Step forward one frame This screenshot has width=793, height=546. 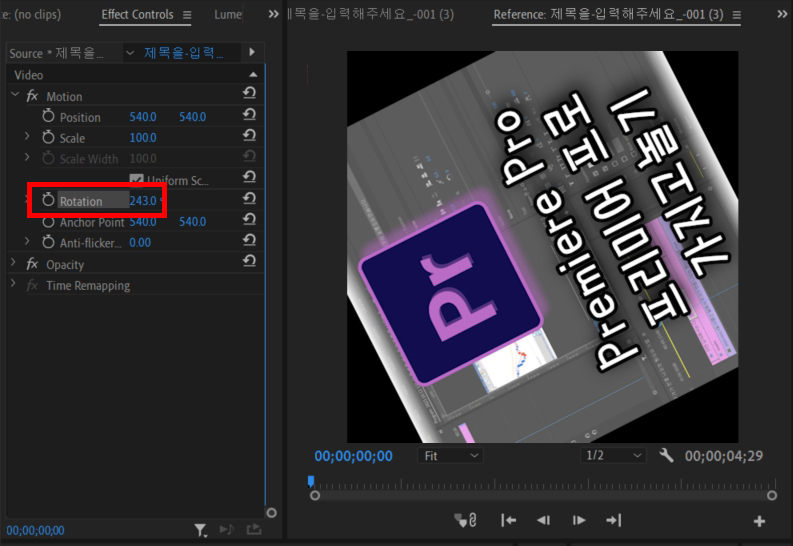[579, 520]
